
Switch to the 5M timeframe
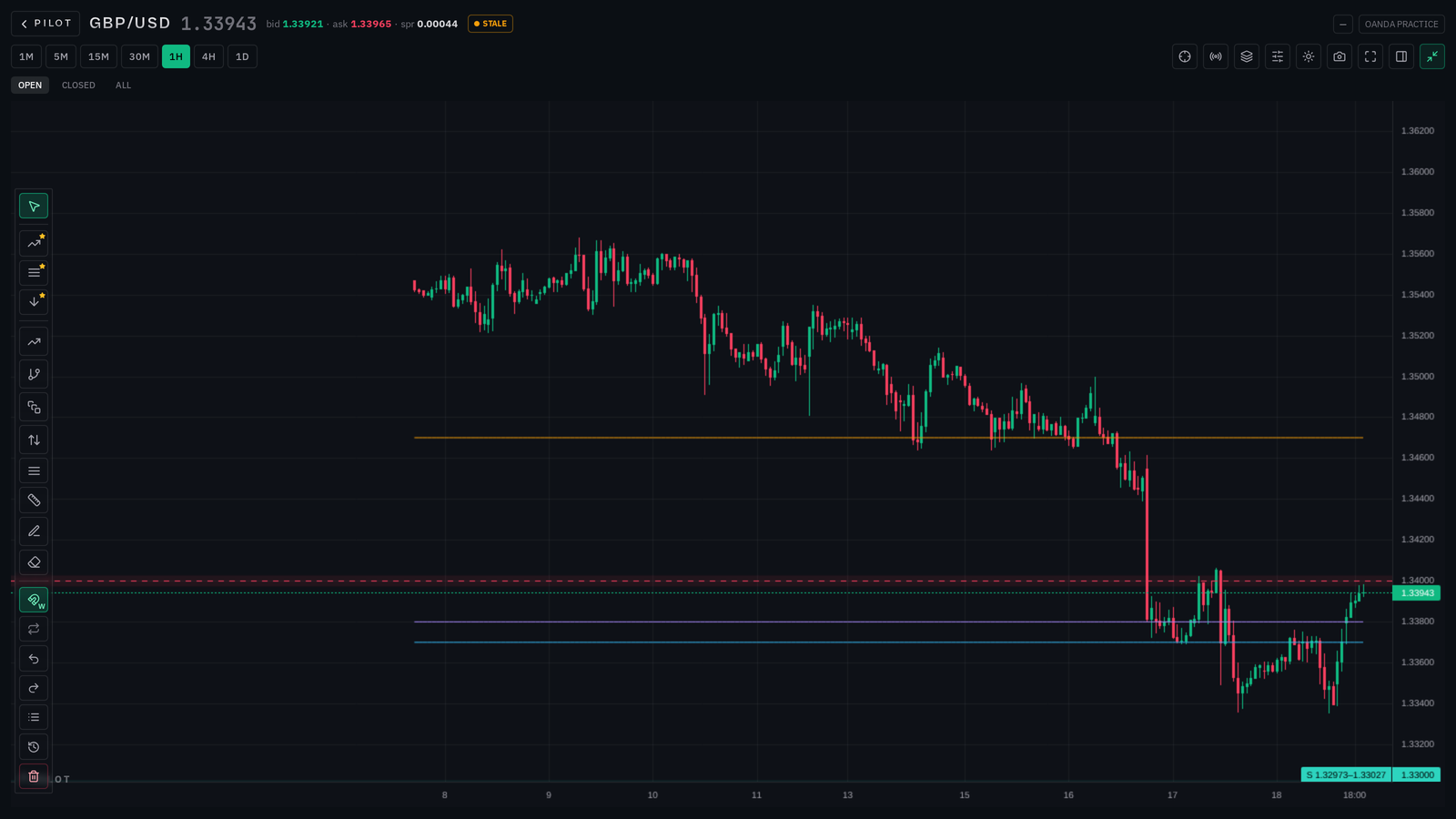pyautogui.click(x=61, y=56)
